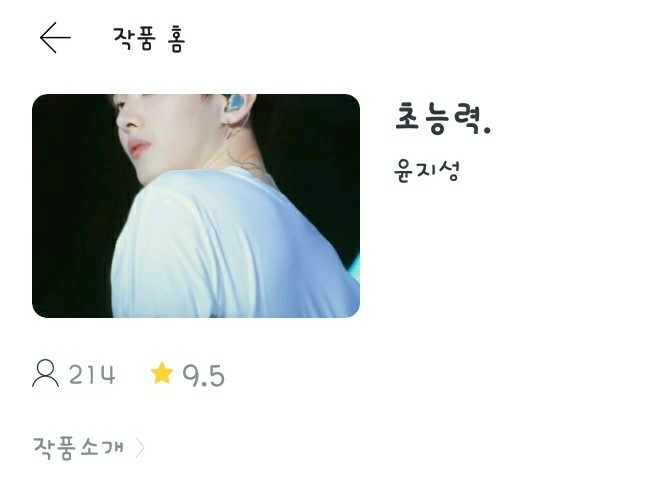The image size is (648, 486).
Task: Select the 9.5 number next to star
Action: (x=204, y=375)
